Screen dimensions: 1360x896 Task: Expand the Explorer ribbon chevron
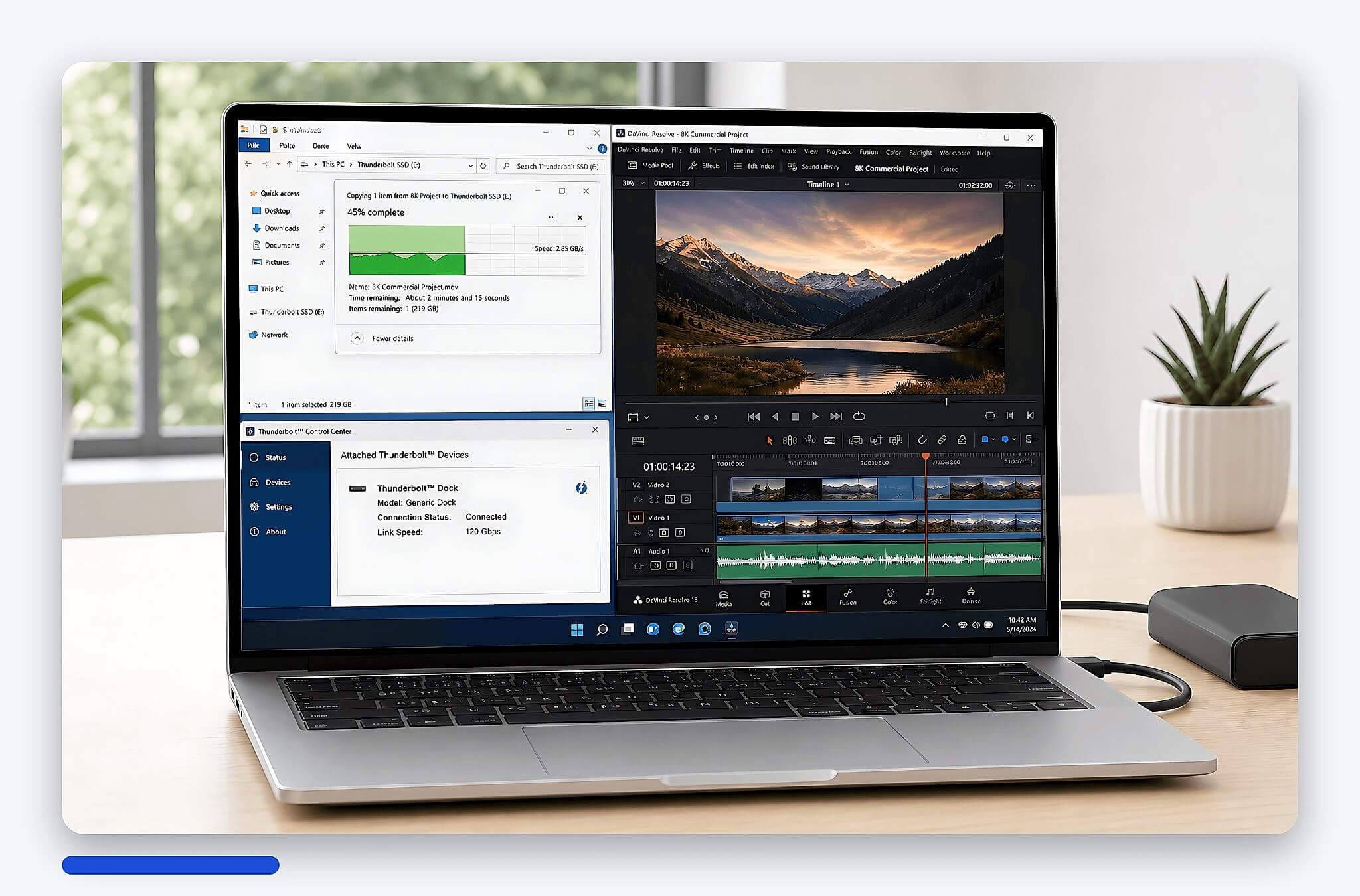click(589, 148)
